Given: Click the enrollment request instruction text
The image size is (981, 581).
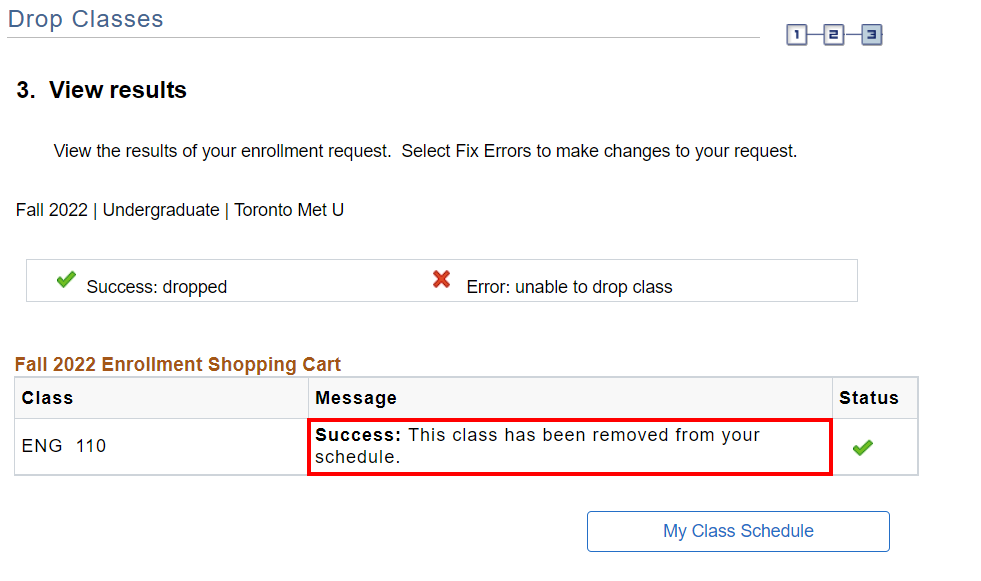Looking at the screenshot, I should pyautogui.click(x=425, y=152).
